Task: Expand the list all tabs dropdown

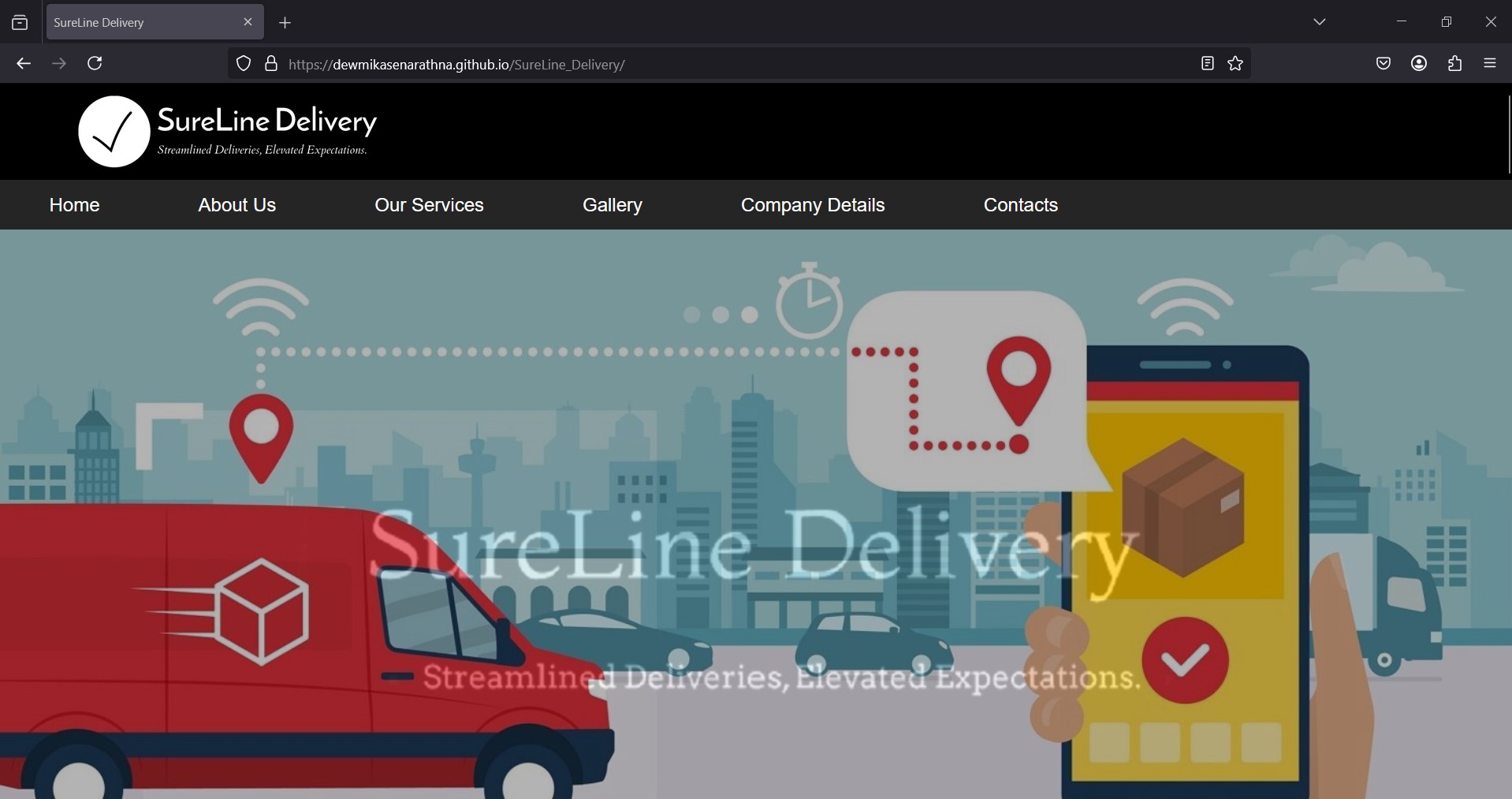Action: pyautogui.click(x=1320, y=22)
